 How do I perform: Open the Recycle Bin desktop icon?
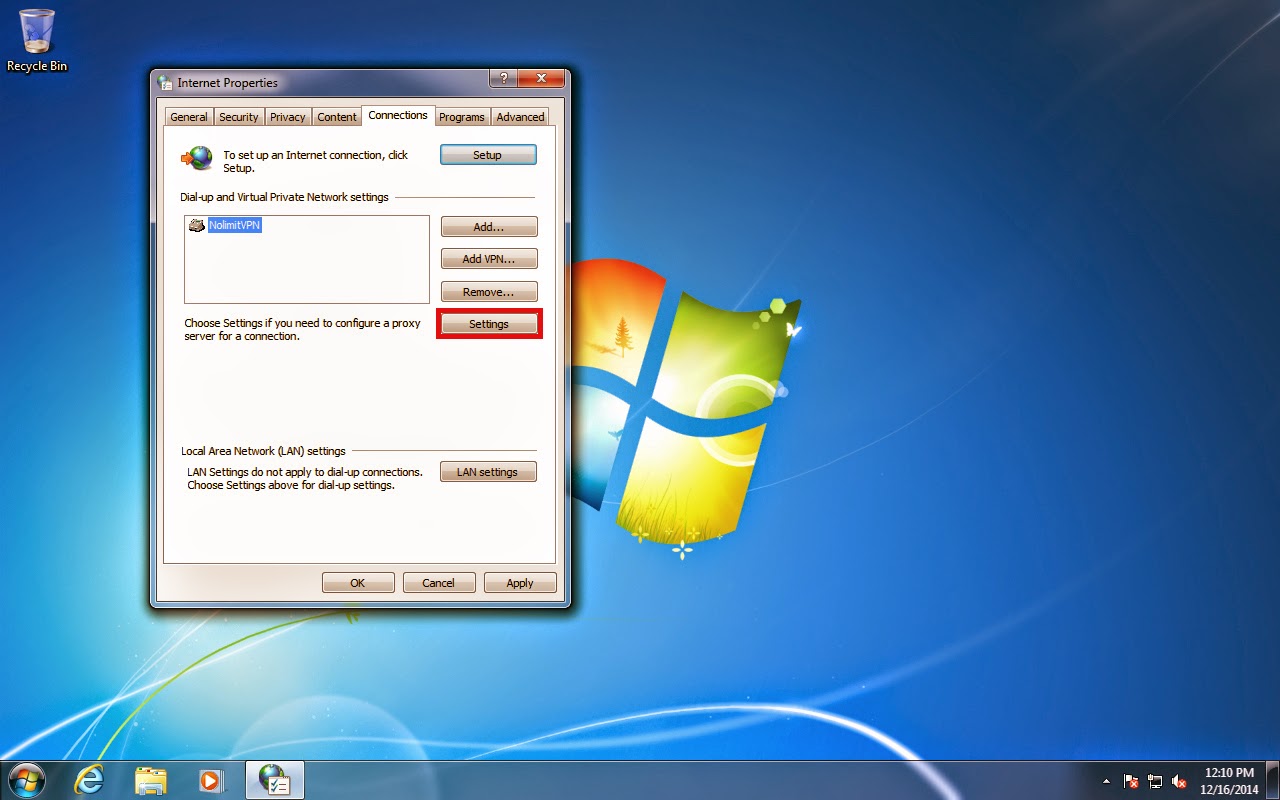[x=37, y=40]
